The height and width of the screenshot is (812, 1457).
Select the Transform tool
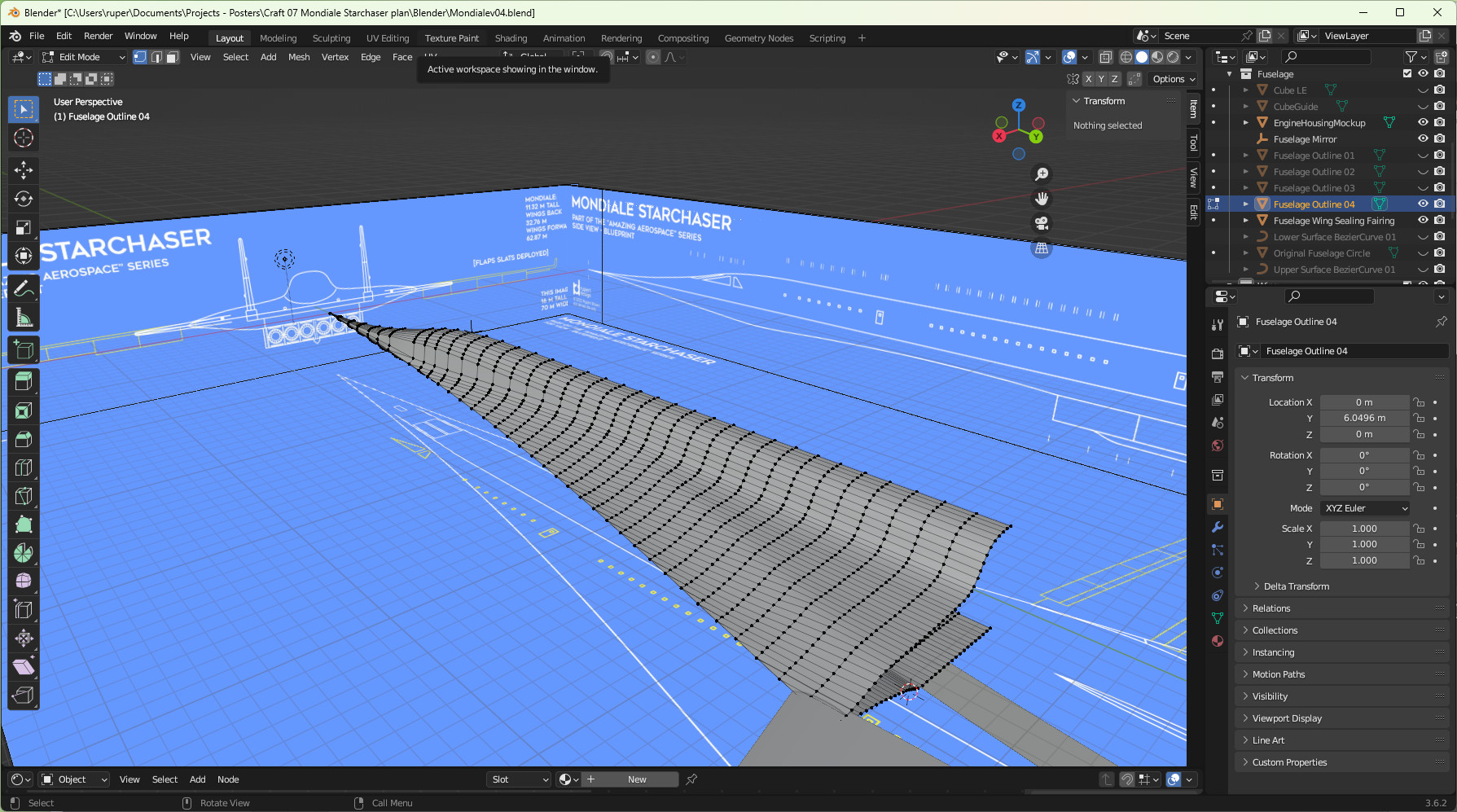click(x=24, y=256)
